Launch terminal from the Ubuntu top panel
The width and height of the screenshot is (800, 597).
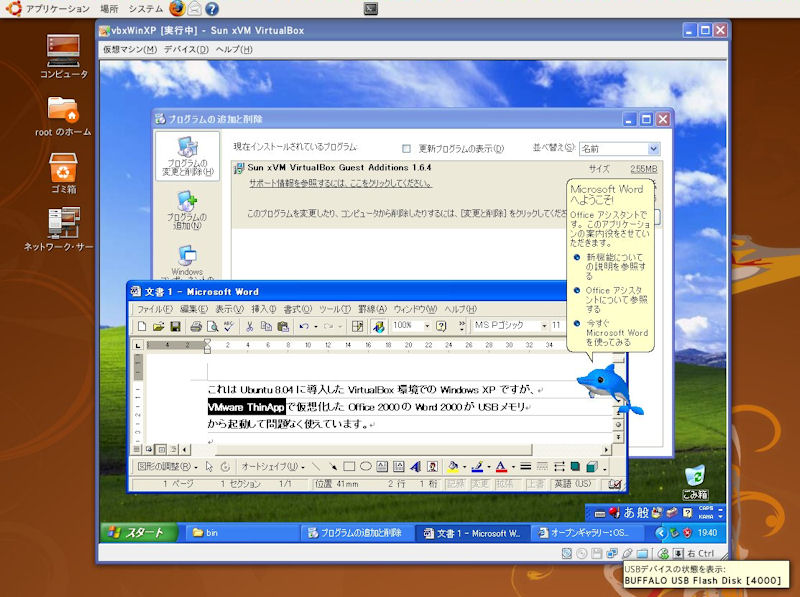pos(370,9)
